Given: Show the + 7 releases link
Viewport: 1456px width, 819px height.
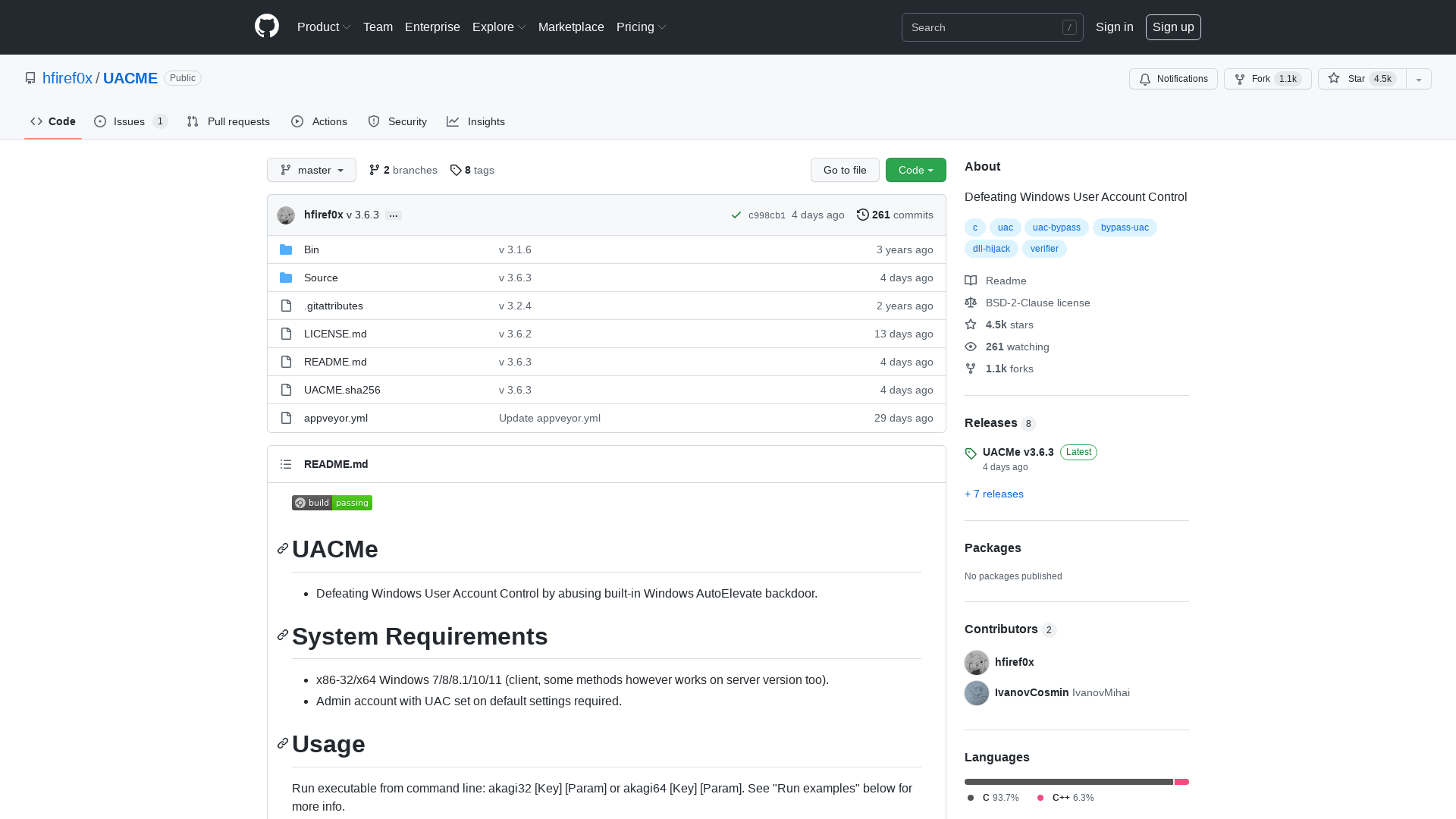Looking at the screenshot, I should point(993,494).
